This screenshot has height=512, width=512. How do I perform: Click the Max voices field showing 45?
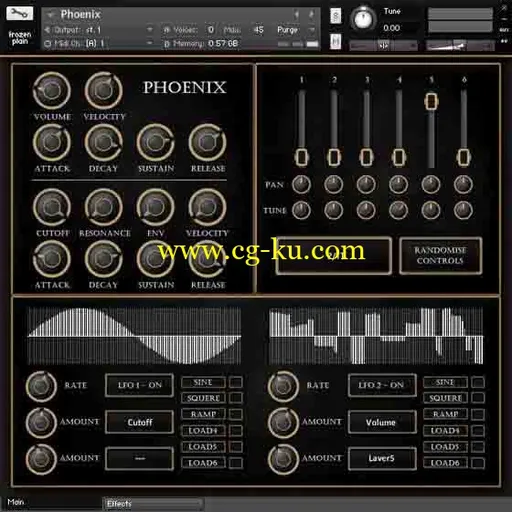259,30
